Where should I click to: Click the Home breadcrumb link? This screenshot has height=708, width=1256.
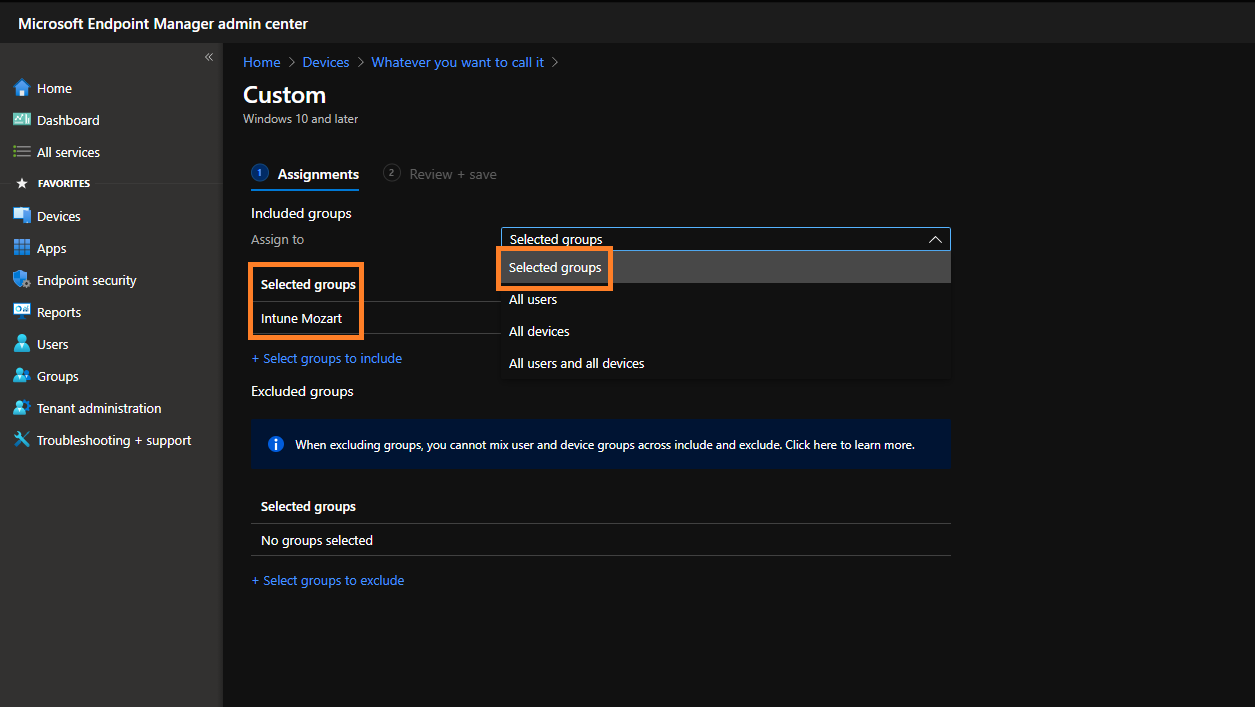coord(262,62)
